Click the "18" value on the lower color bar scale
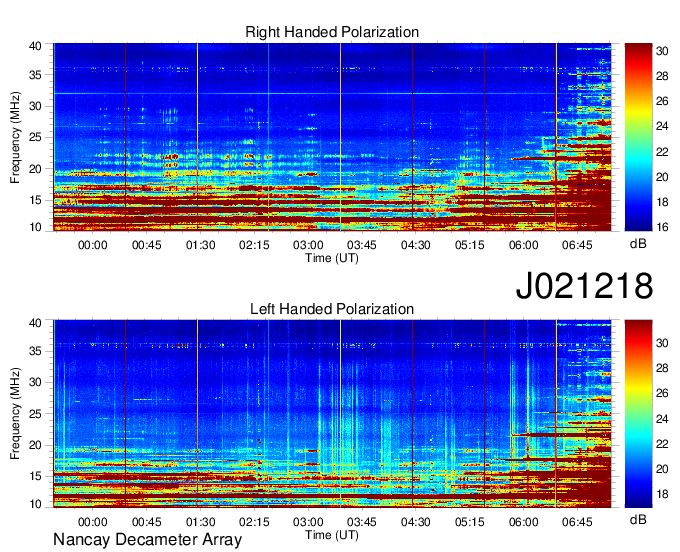The height and width of the screenshot is (552, 680). coord(662,494)
